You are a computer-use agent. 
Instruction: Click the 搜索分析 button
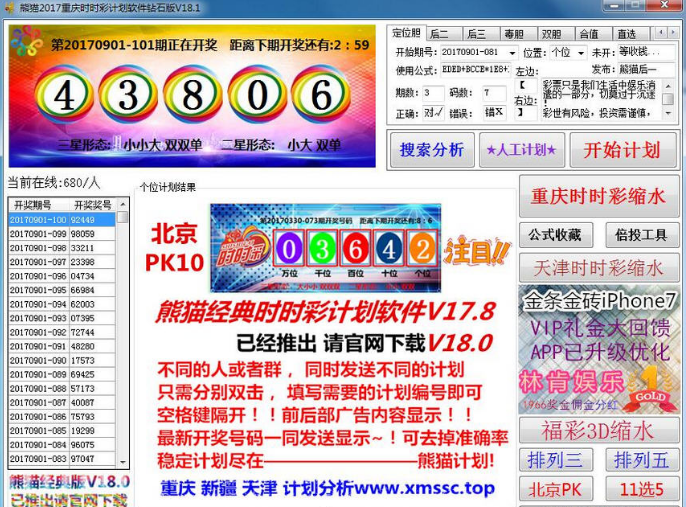click(x=432, y=150)
